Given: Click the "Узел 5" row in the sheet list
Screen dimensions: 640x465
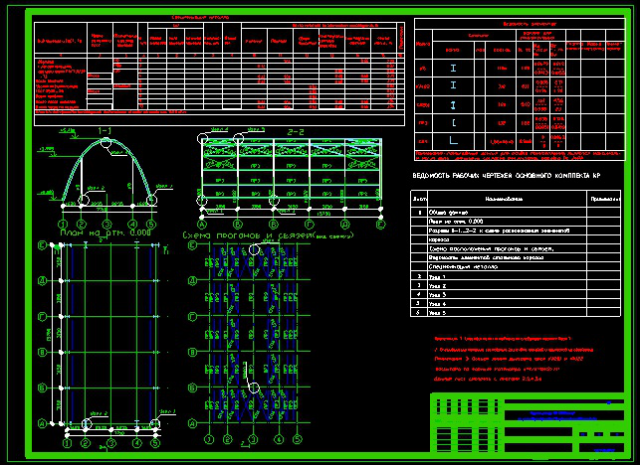Looking at the screenshot, I should pyautogui.click(x=515, y=313).
